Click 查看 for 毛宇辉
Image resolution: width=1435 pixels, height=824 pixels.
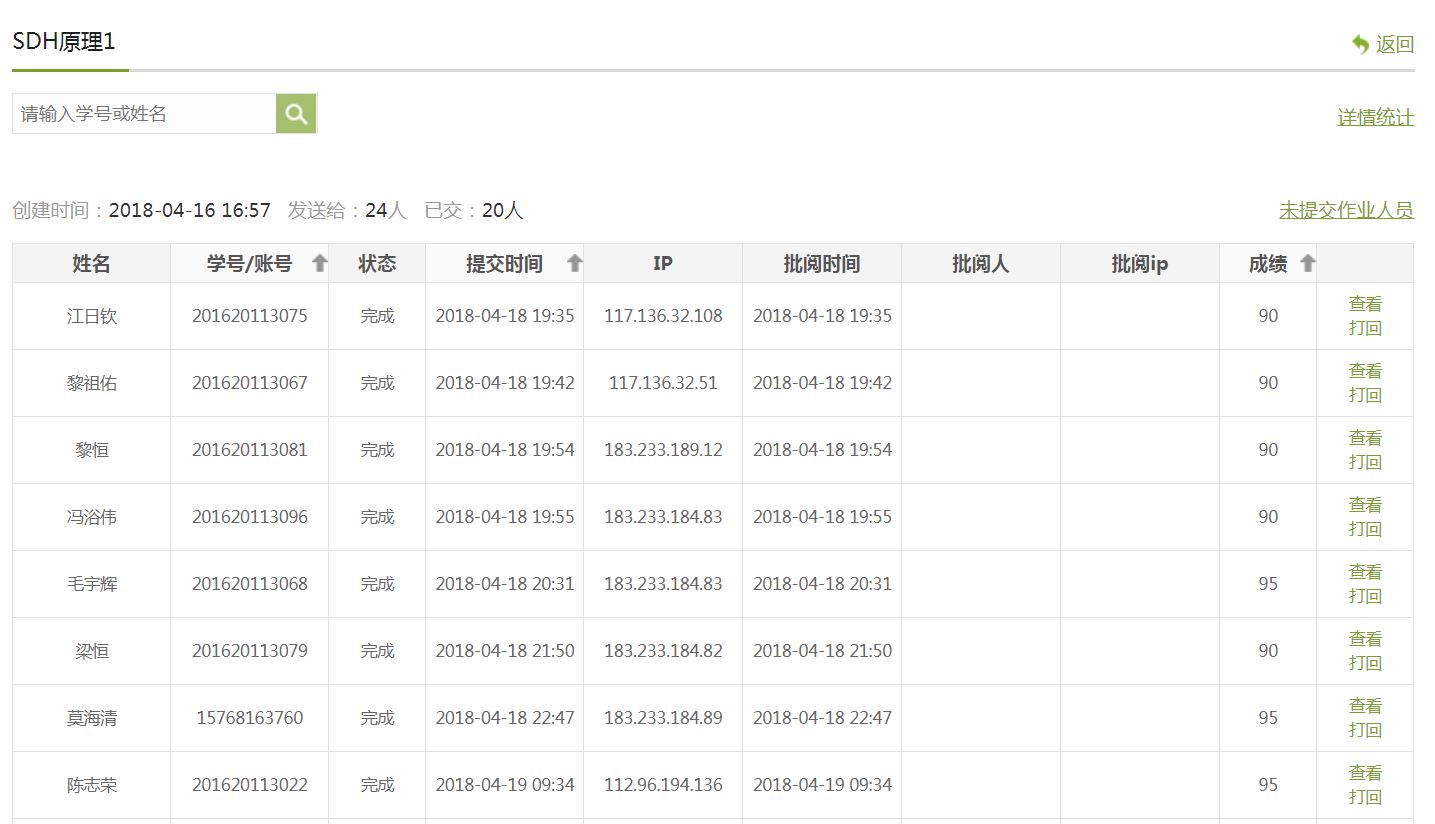1365,572
